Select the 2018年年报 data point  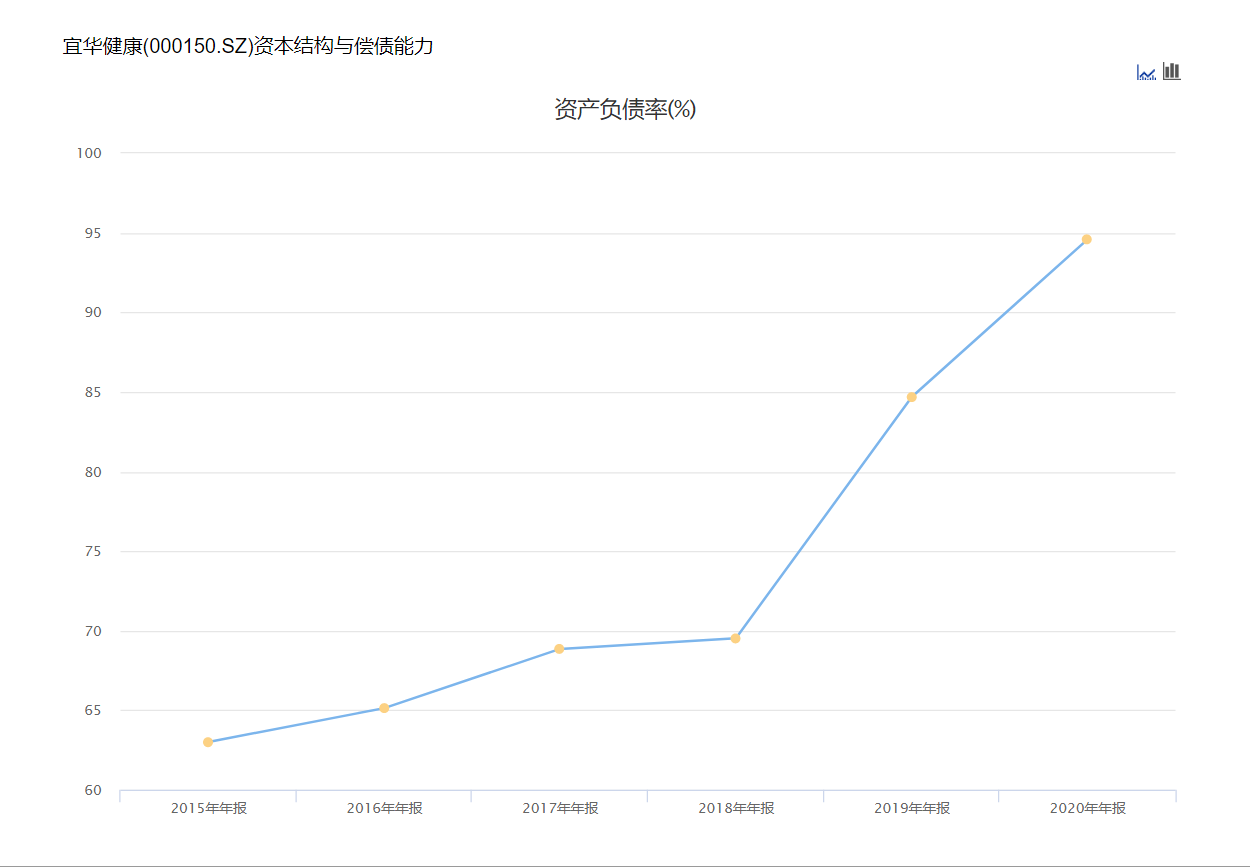(x=735, y=638)
